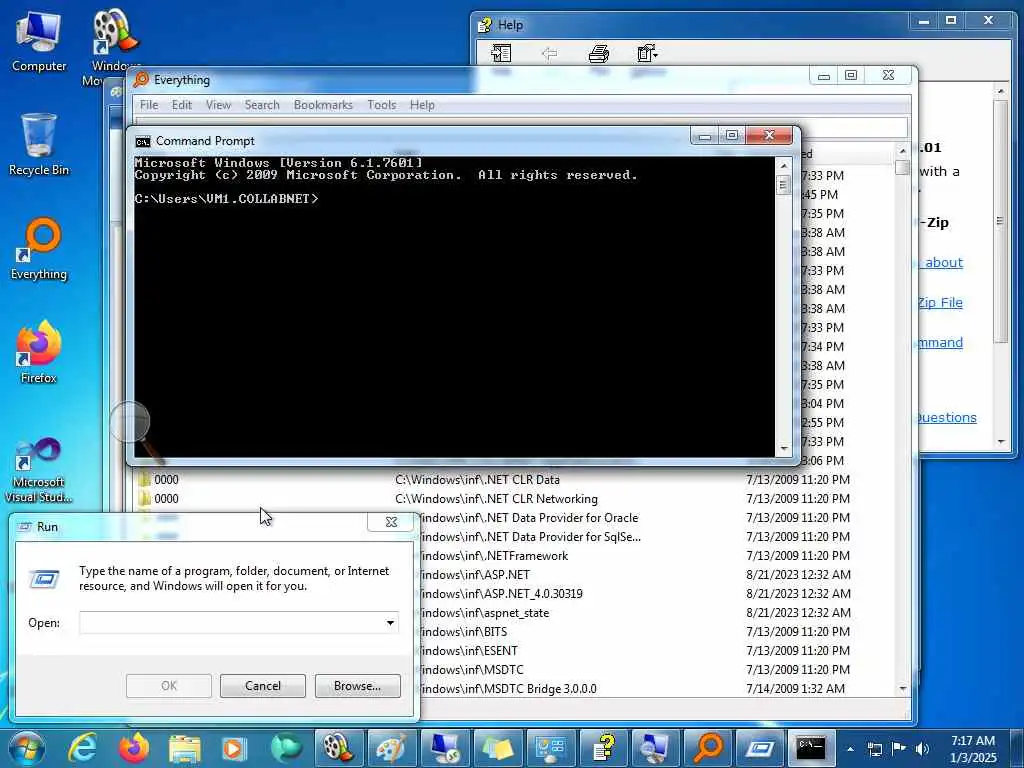The image size is (1024, 768).
Task: Switch to Run dialog taskbar button
Action: coord(759,748)
